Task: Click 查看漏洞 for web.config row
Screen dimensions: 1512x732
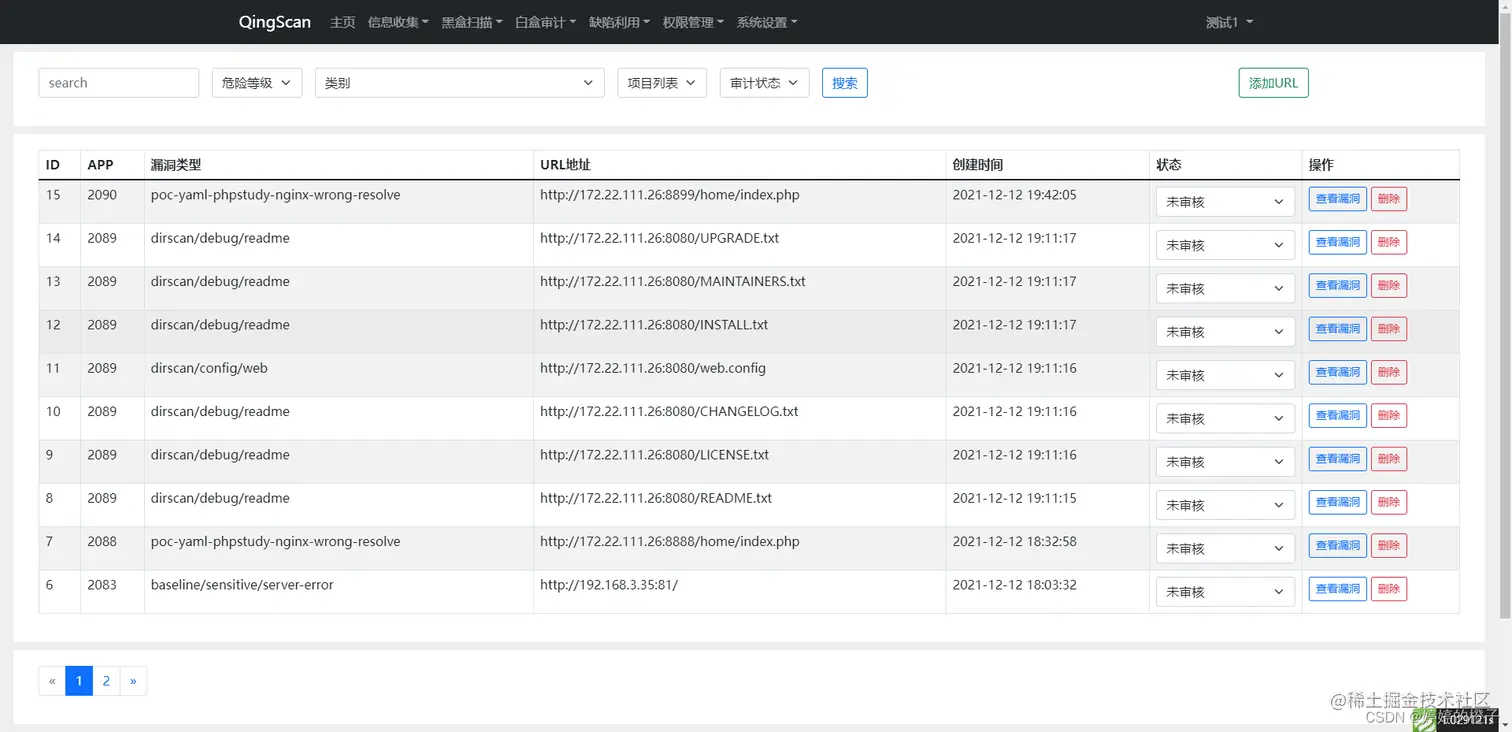Action: [1338, 372]
